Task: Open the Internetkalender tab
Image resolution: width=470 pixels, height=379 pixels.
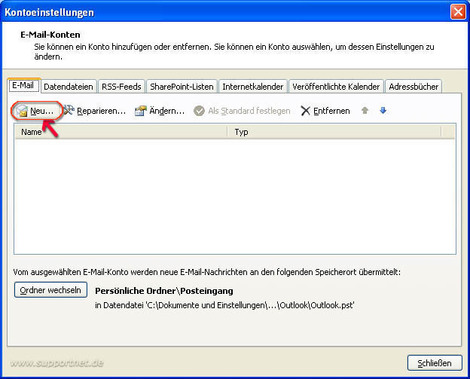Action: pyautogui.click(x=253, y=87)
